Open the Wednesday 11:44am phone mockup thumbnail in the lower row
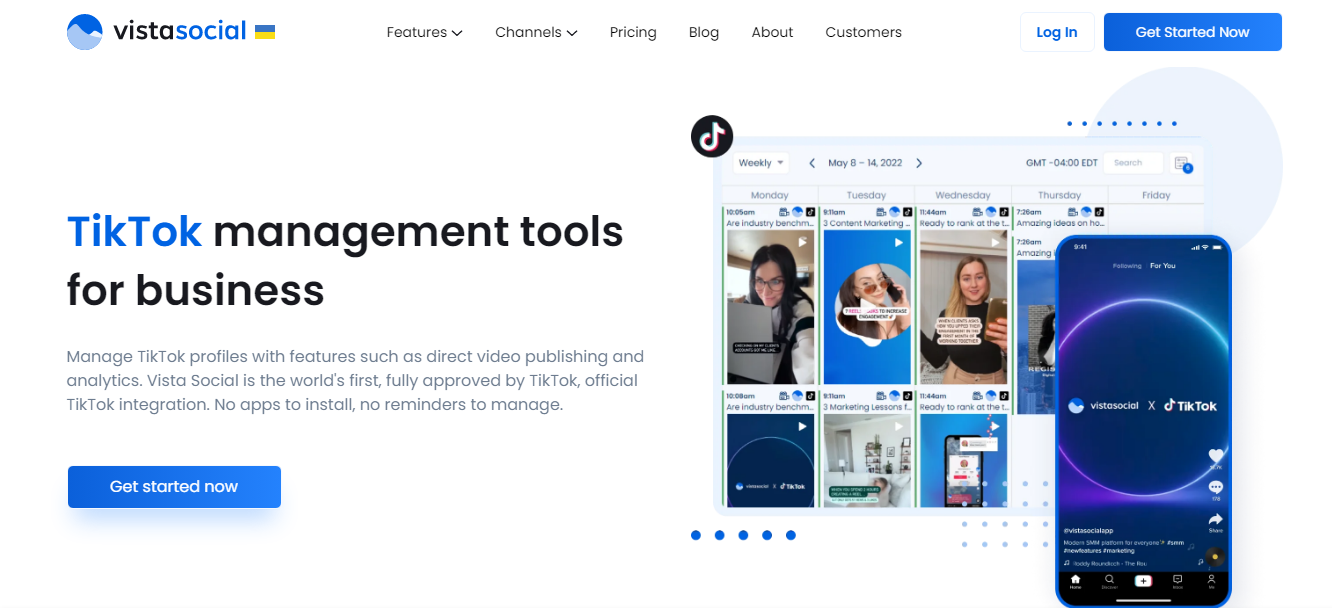 tap(962, 460)
